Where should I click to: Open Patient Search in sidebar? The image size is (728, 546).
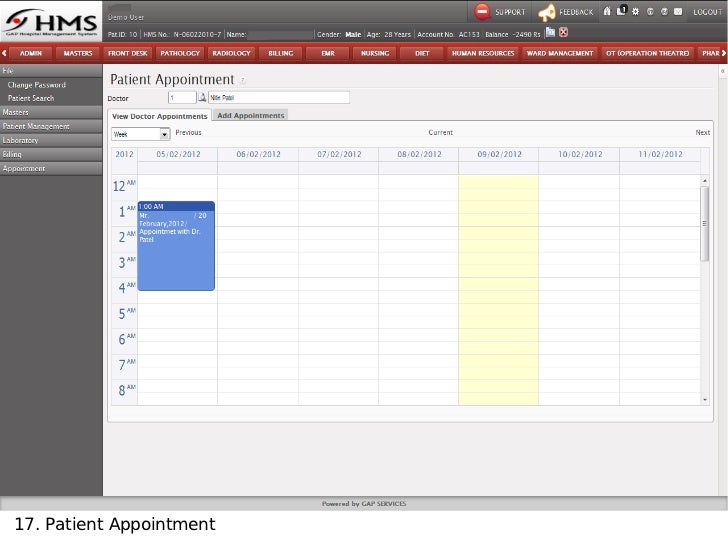coord(31,98)
